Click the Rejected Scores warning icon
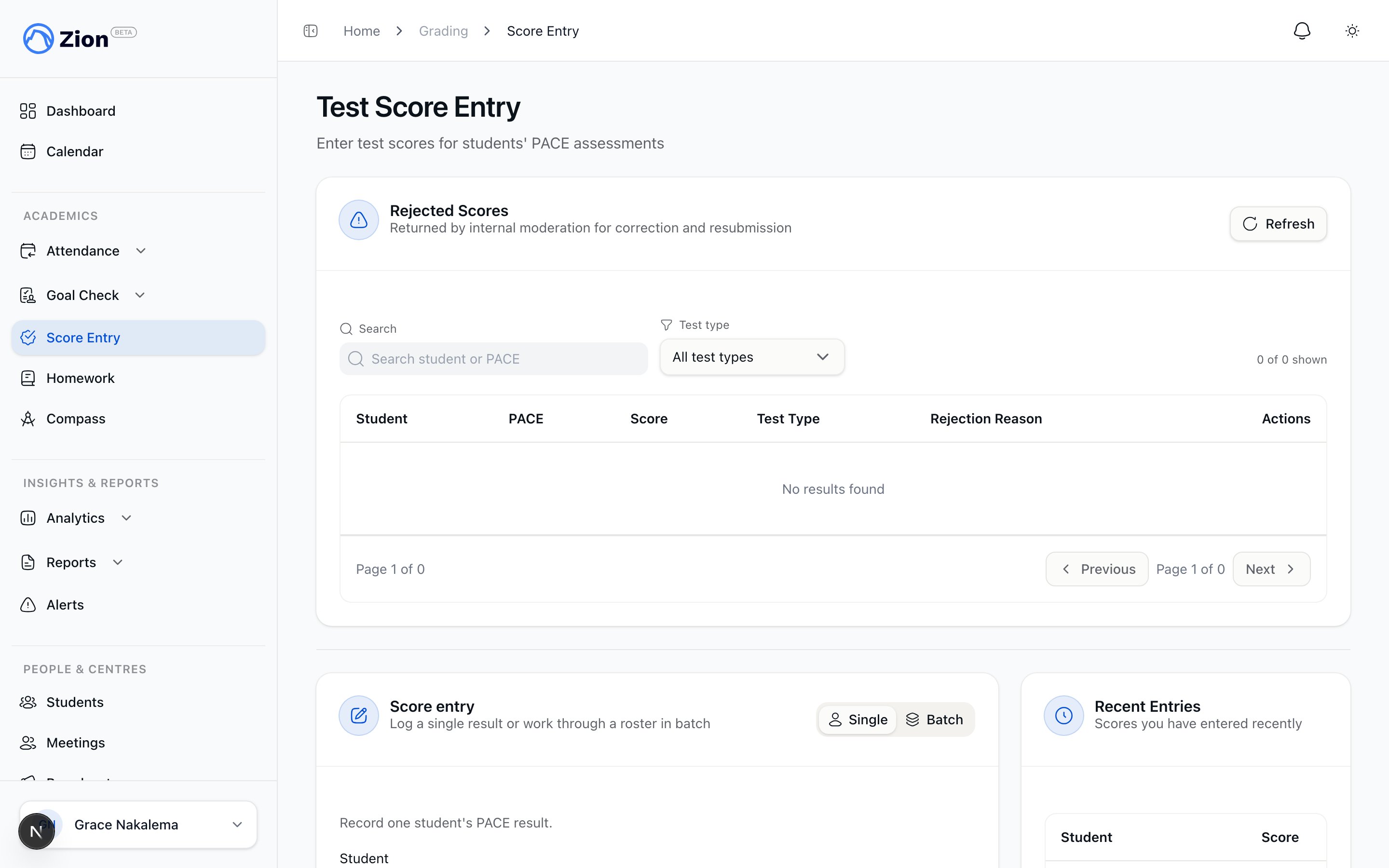 (x=359, y=220)
